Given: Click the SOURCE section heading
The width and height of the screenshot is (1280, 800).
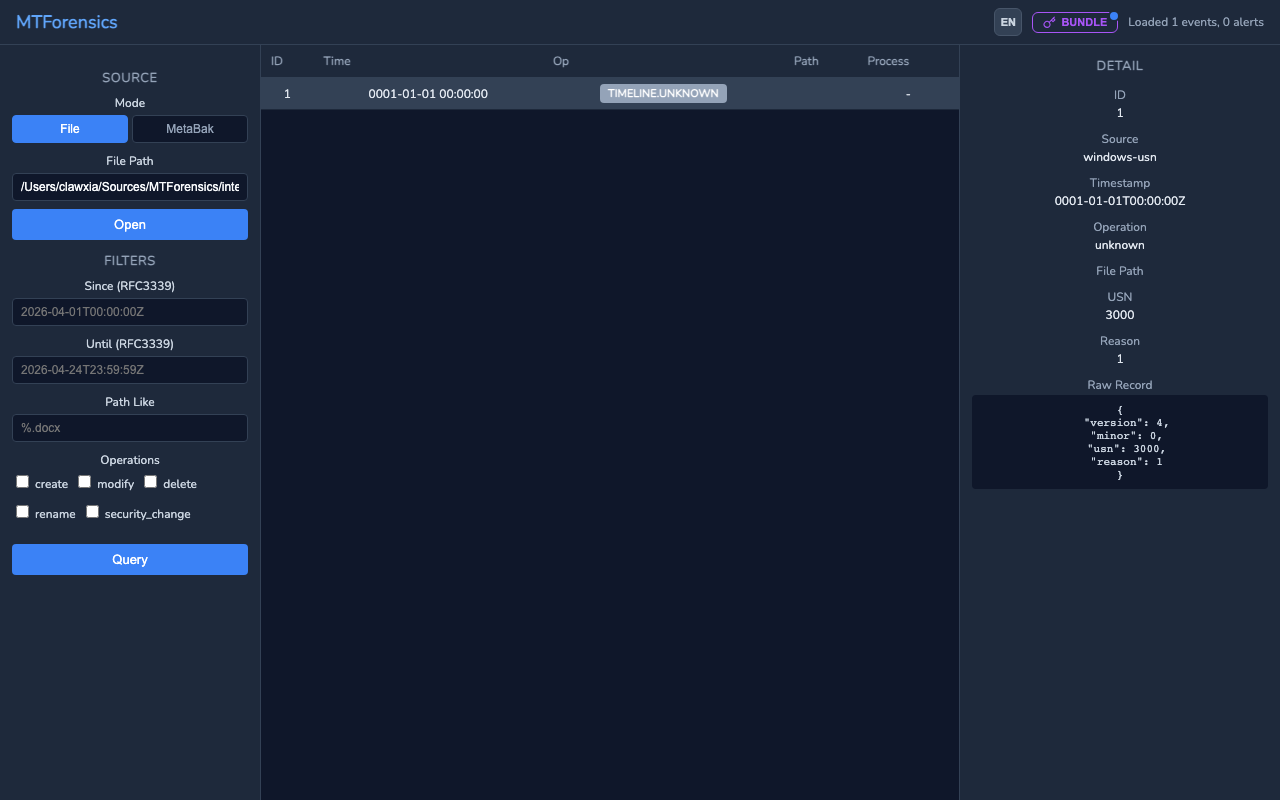Looking at the screenshot, I should (130, 78).
